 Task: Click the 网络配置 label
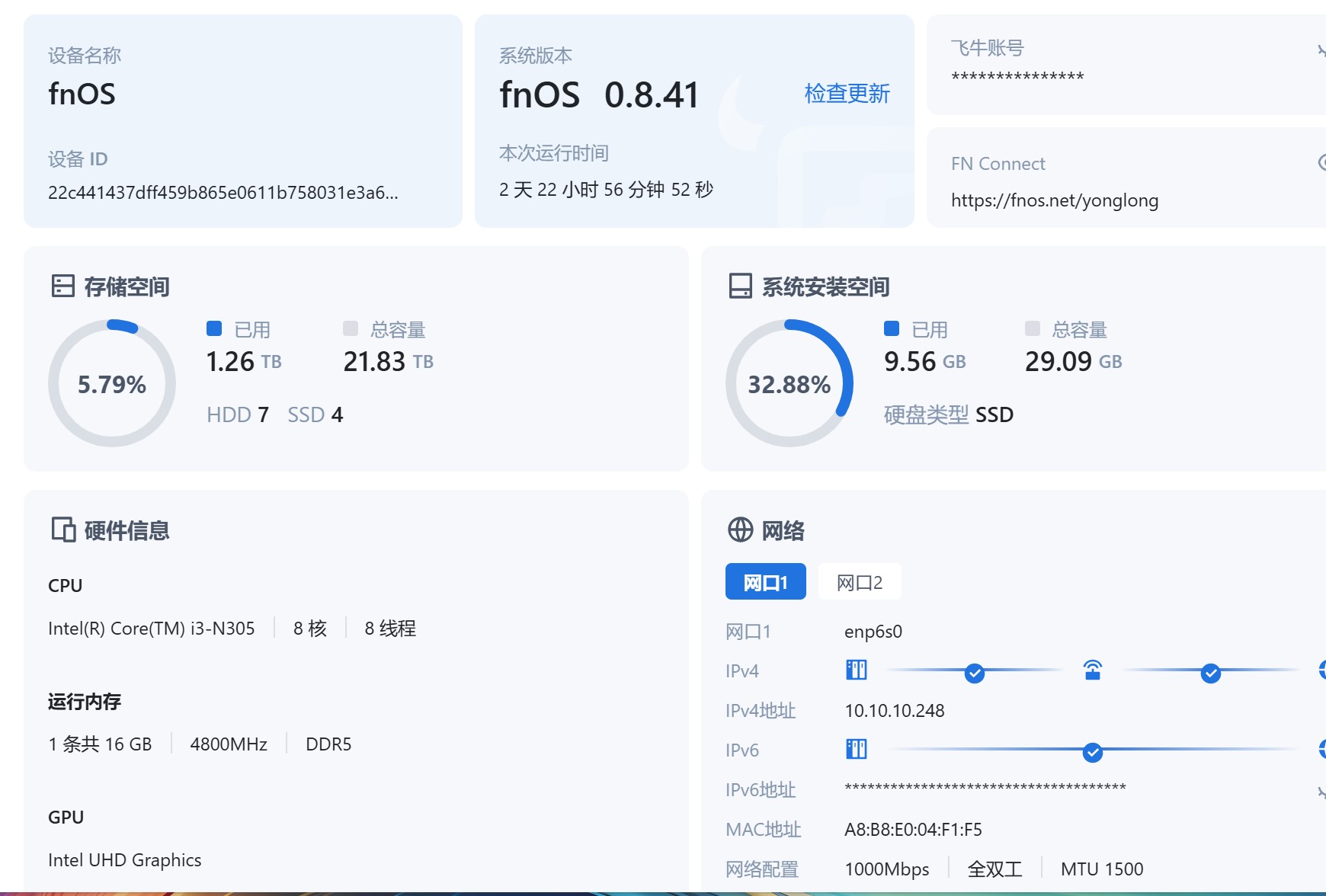coord(762,869)
